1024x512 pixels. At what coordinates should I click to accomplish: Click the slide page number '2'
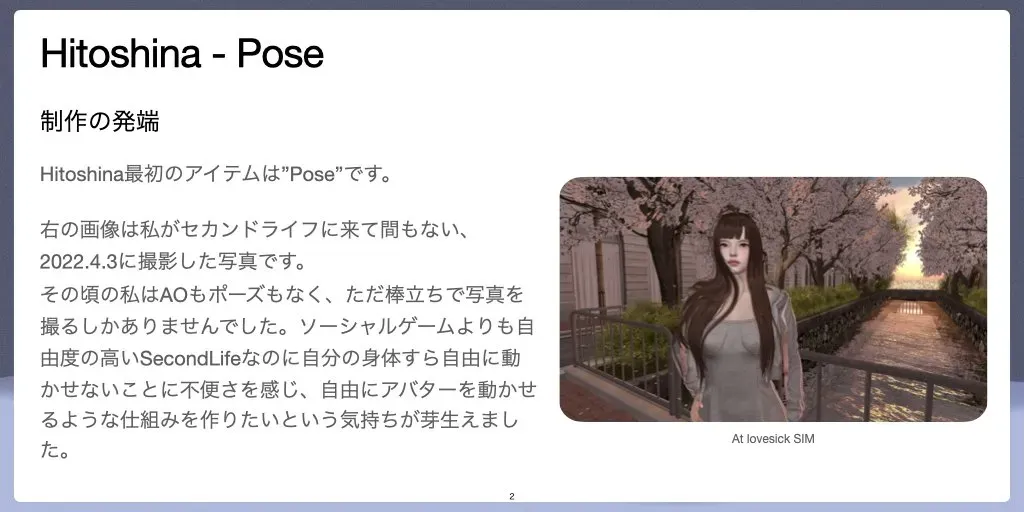point(512,496)
